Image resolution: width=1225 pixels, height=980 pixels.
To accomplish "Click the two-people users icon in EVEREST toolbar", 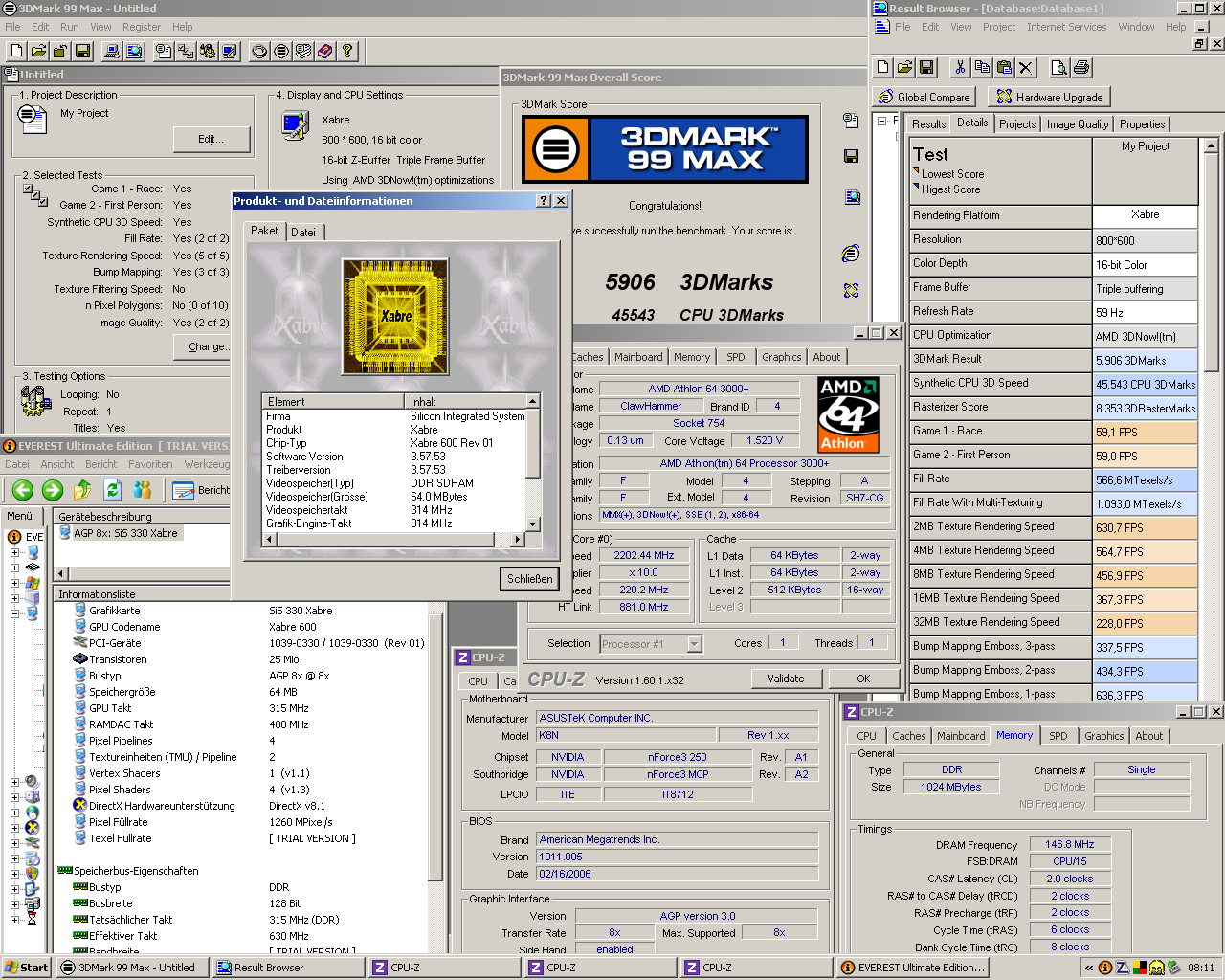I will pyautogui.click(x=143, y=490).
